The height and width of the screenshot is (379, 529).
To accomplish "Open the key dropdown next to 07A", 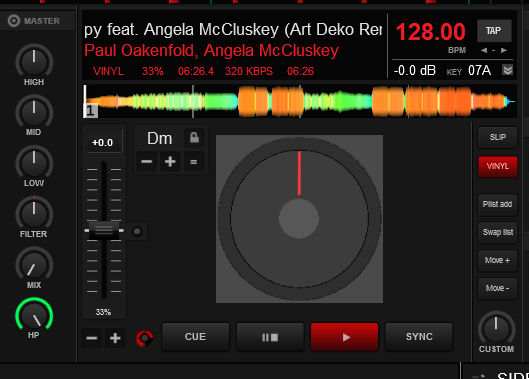I will [508, 70].
